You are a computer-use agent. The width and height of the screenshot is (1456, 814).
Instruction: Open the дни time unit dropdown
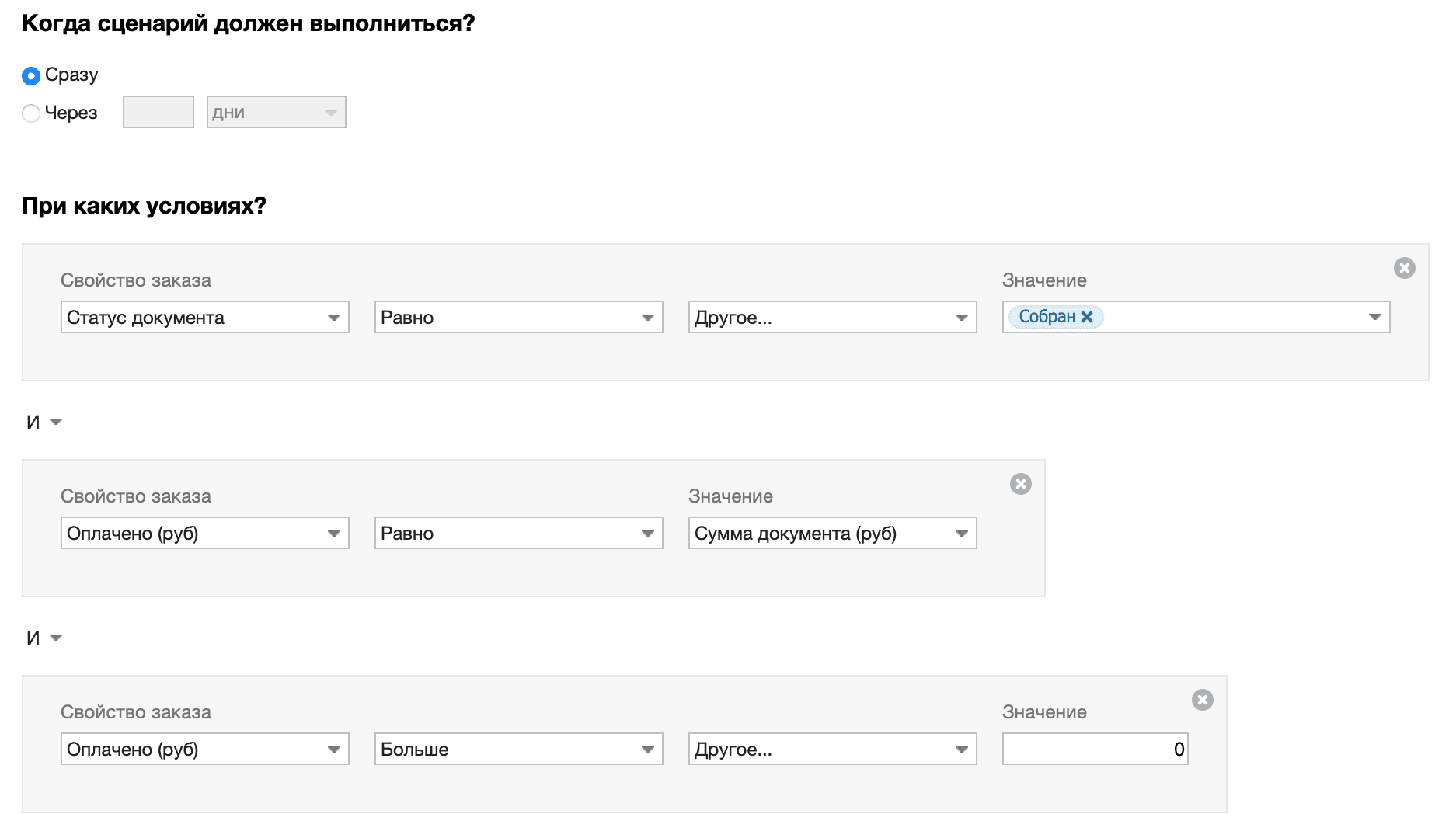click(x=276, y=113)
